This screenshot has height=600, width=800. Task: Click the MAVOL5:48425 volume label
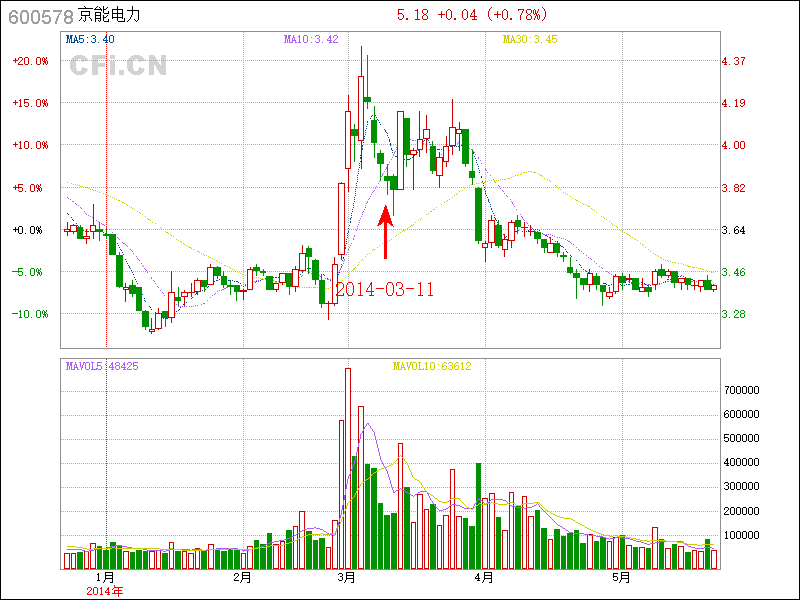pyautogui.click(x=102, y=367)
